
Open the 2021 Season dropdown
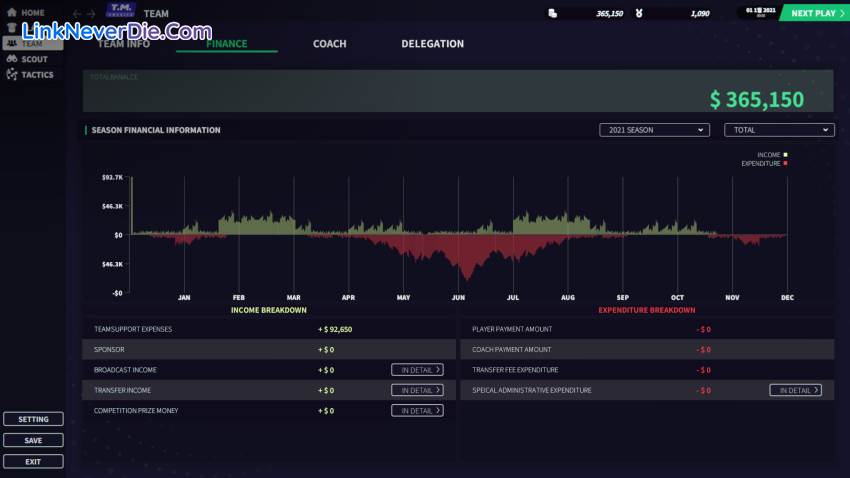[654, 130]
